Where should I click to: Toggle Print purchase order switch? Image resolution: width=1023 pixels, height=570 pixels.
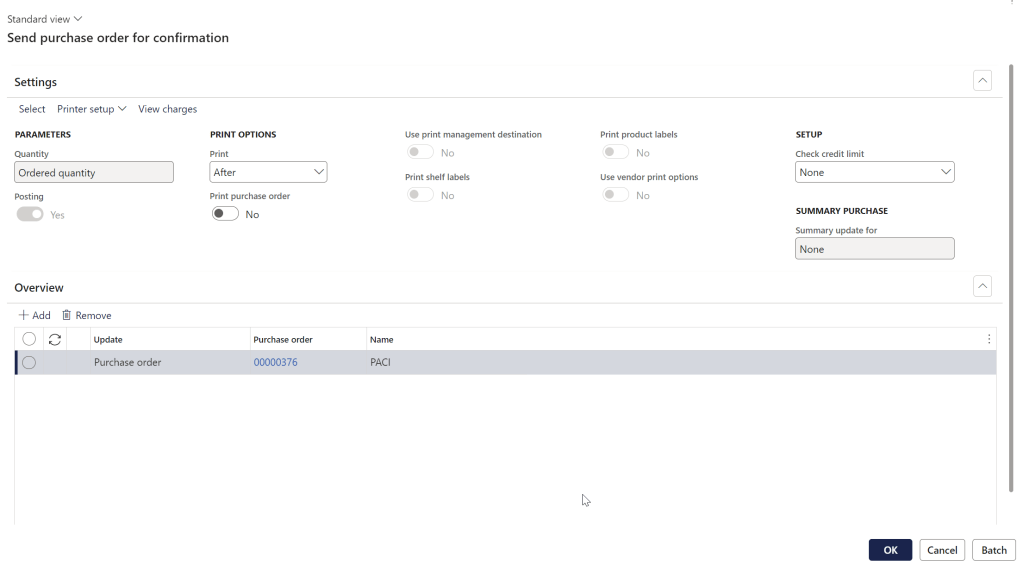225,214
